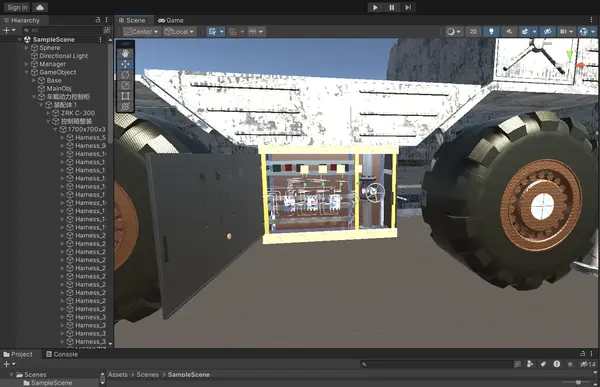Lock the Project panel
The width and height of the screenshot is (600, 387).
point(582,354)
